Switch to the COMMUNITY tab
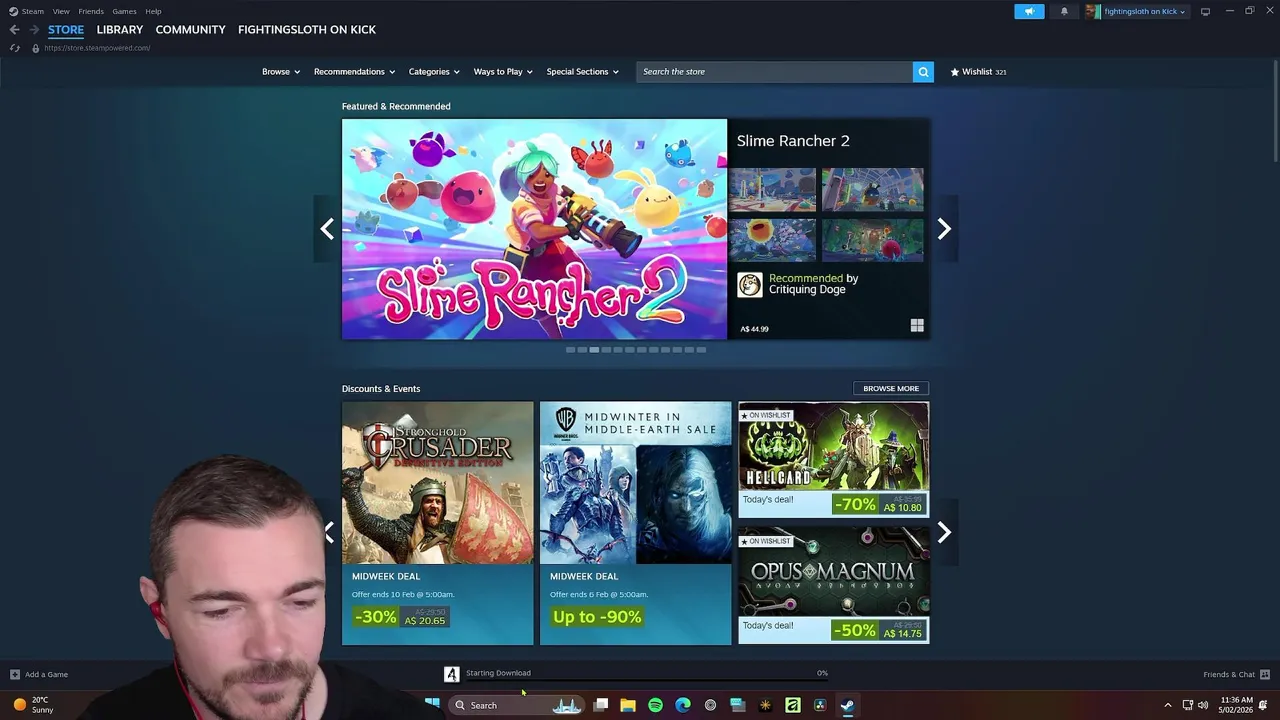This screenshot has height=720, width=1280. tap(190, 30)
